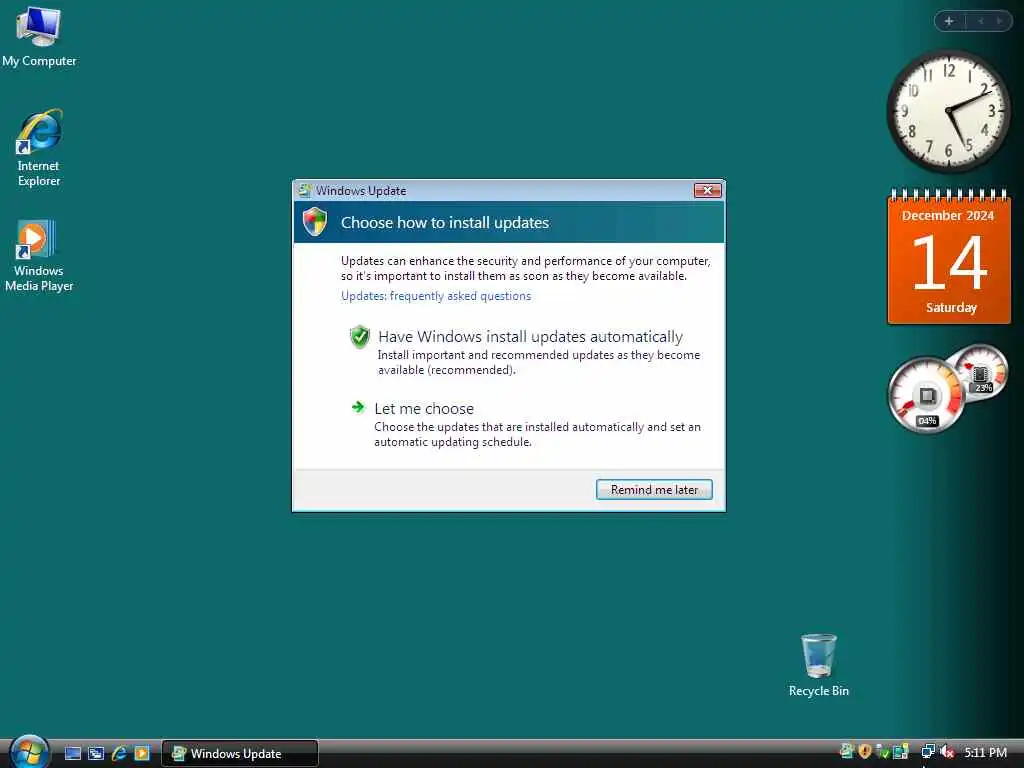The height and width of the screenshot is (768, 1024).
Task: Launch Media Player from Quick Launch
Action: pyautogui.click(x=142, y=753)
